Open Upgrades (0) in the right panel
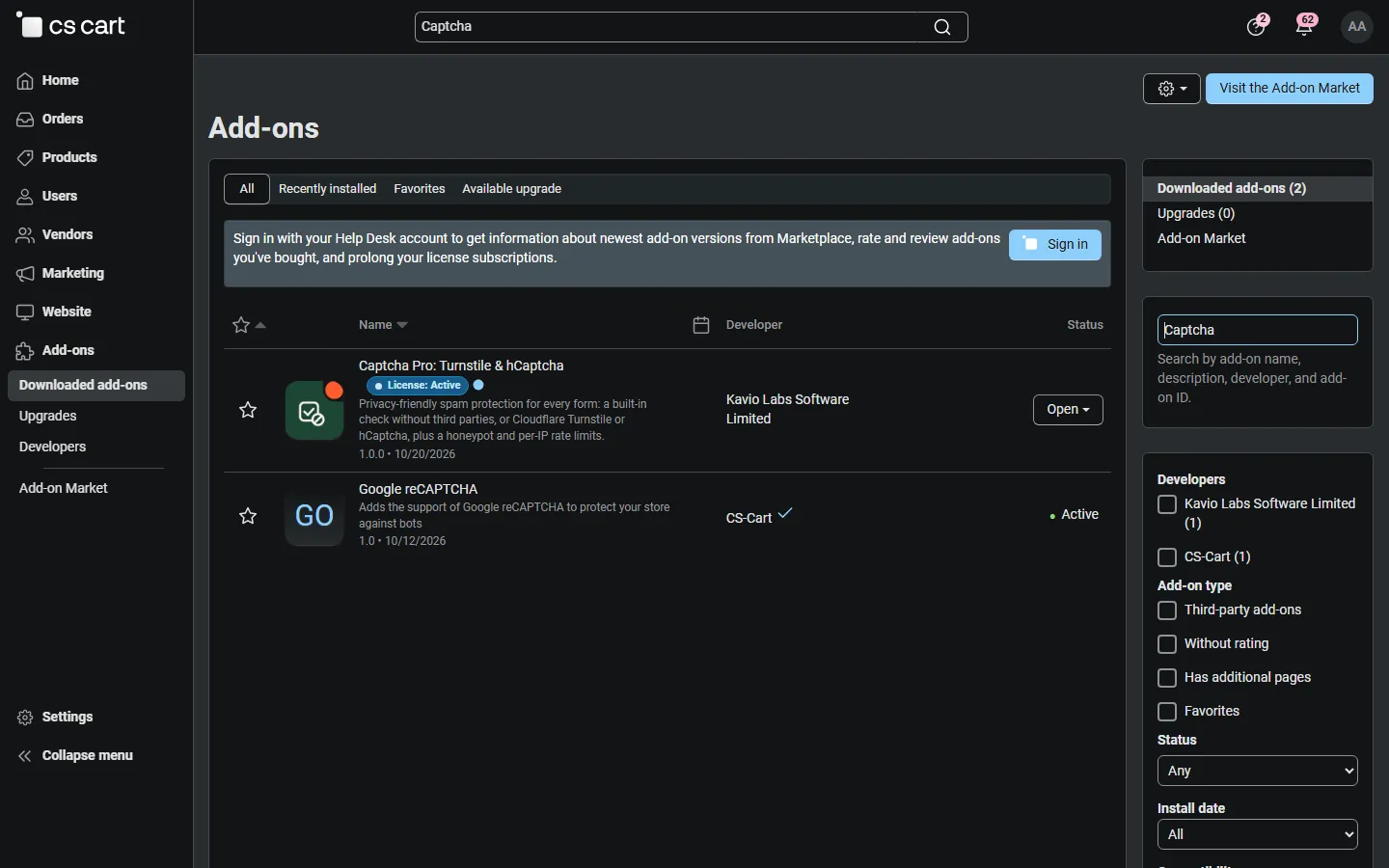Viewport: 1389px width, 868px height. tap(1196, 214)
